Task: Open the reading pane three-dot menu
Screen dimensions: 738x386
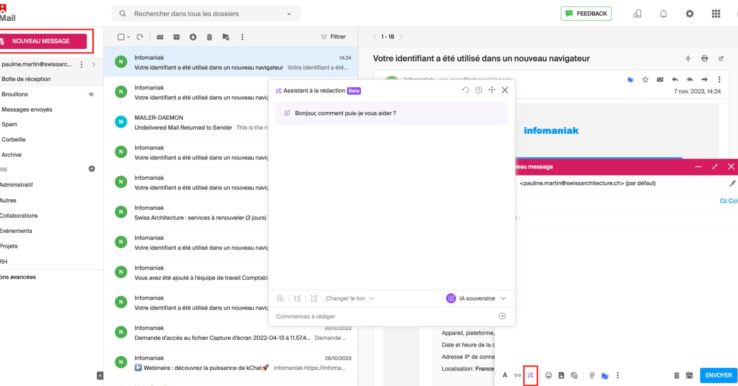Action: [x=719, y=80]
